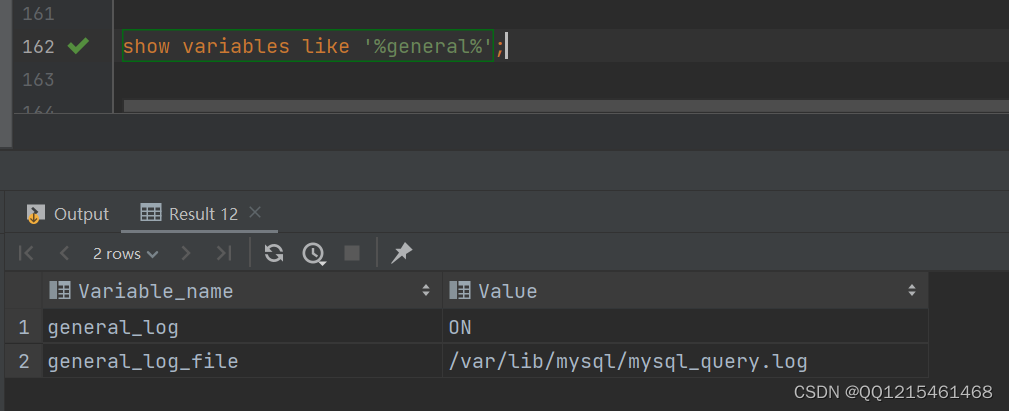This screenshot has width=1009, height=411.
Task: Close the Result 12 tab
Action: 255,212
